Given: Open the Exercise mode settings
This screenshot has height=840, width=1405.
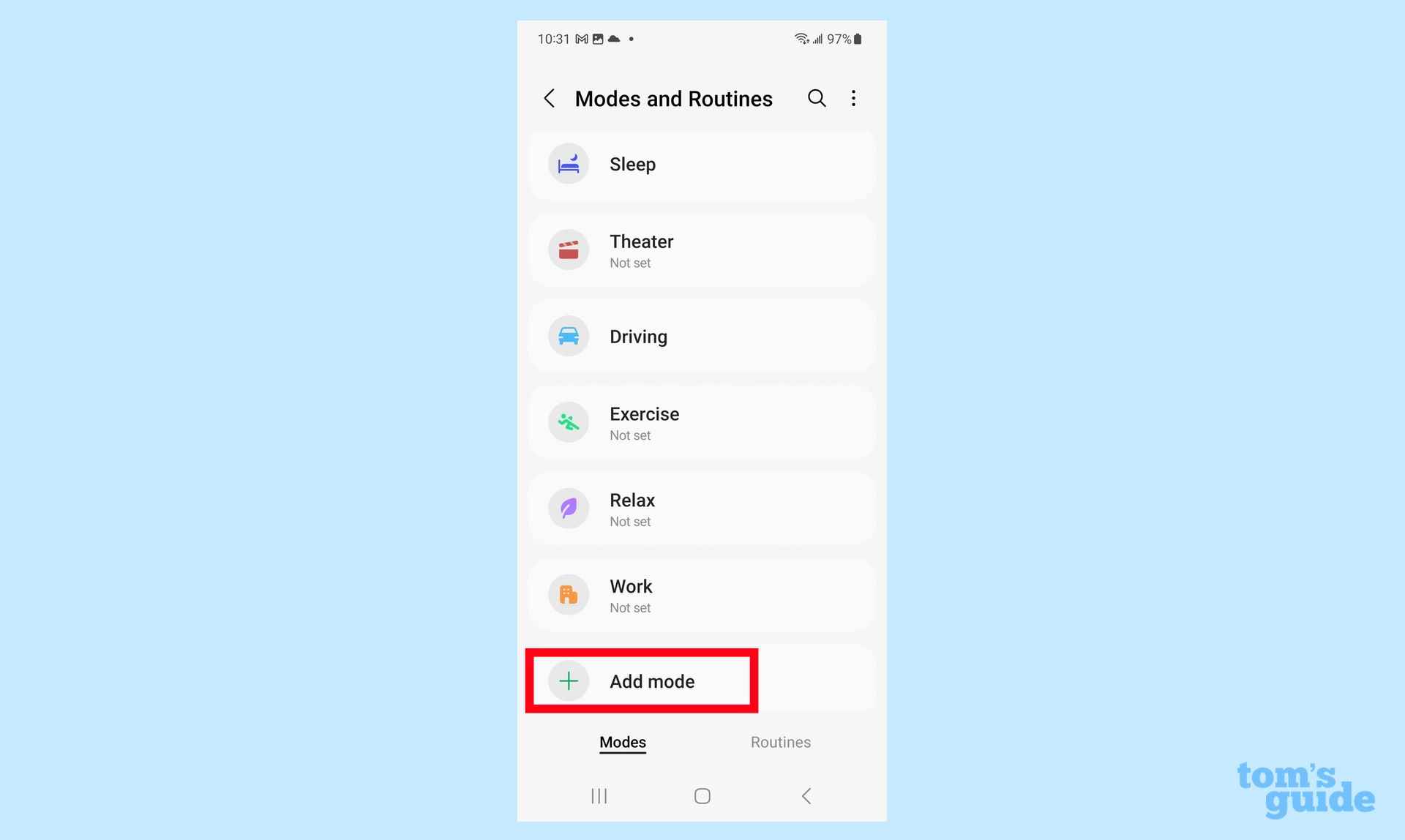Looking at the screenshot, I should pyautogui.click(x=701, y=421).
